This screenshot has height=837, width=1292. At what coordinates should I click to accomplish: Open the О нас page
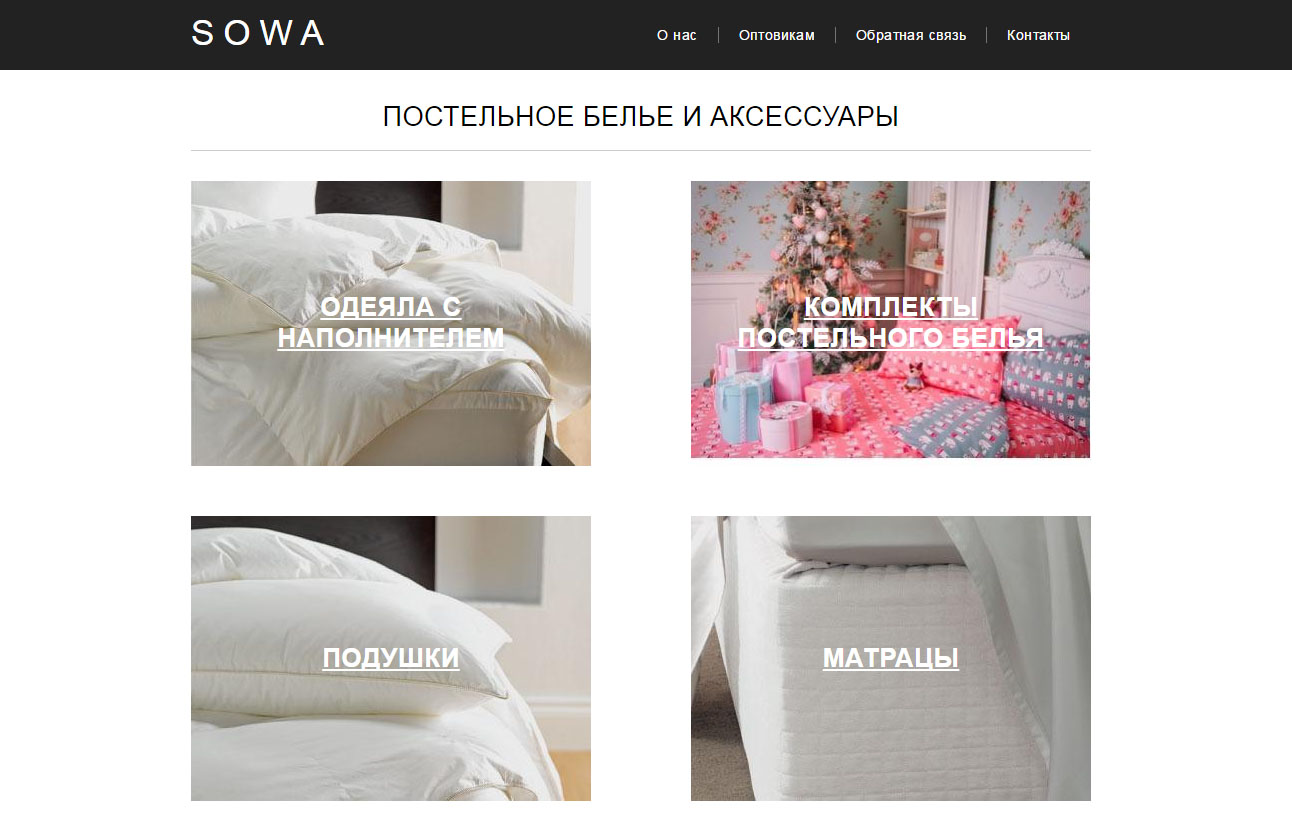(x=676, y=35)
